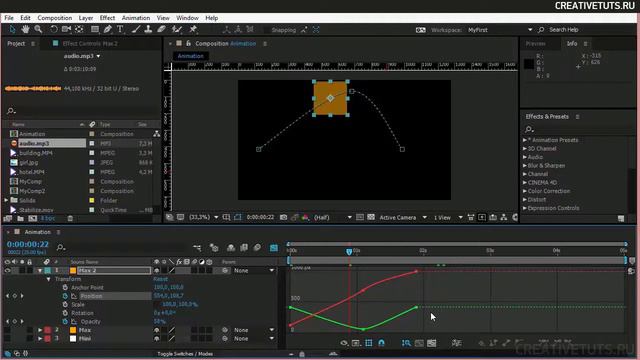Screen dimensions: 640x360
Task: Open the Effect menu
Action: tap(107, 18)
